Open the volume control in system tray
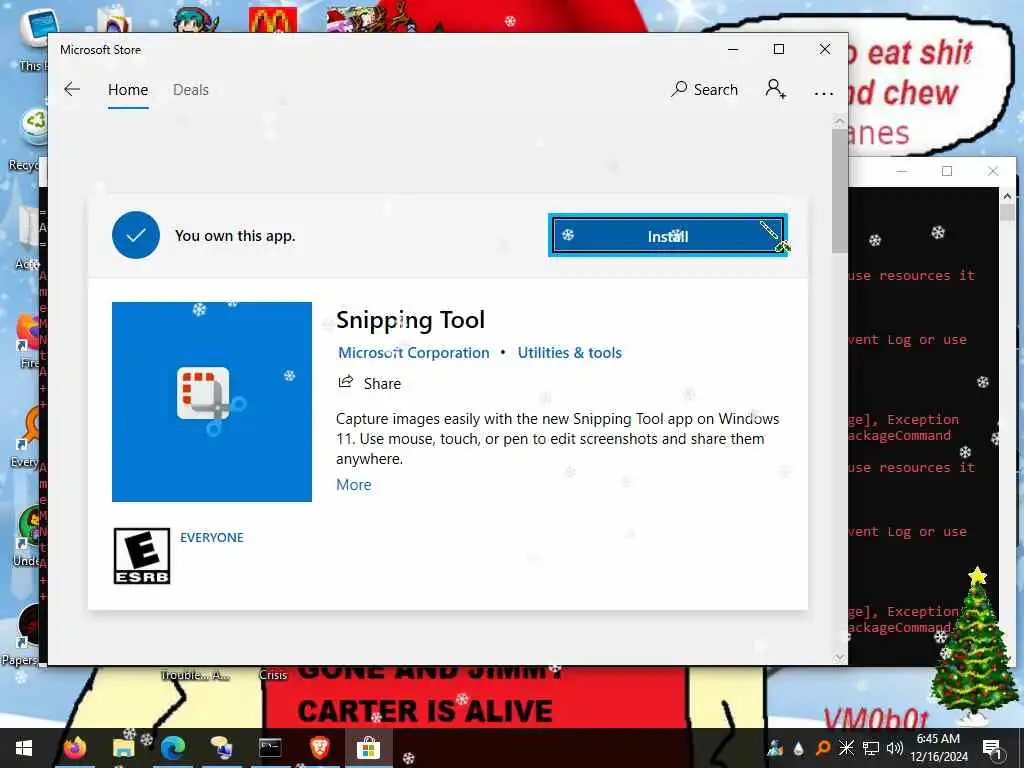Viewport: 1024px width, 768px height. [895, 748]
